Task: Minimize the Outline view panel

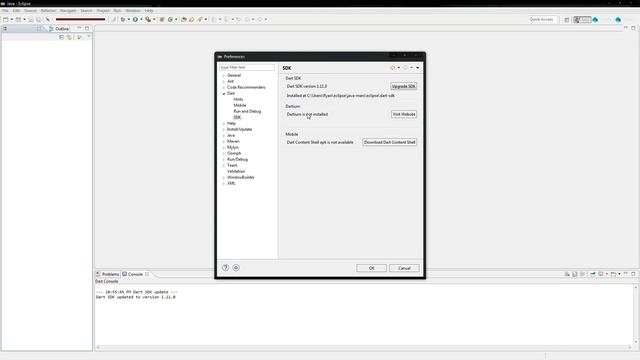Action: 80,28
